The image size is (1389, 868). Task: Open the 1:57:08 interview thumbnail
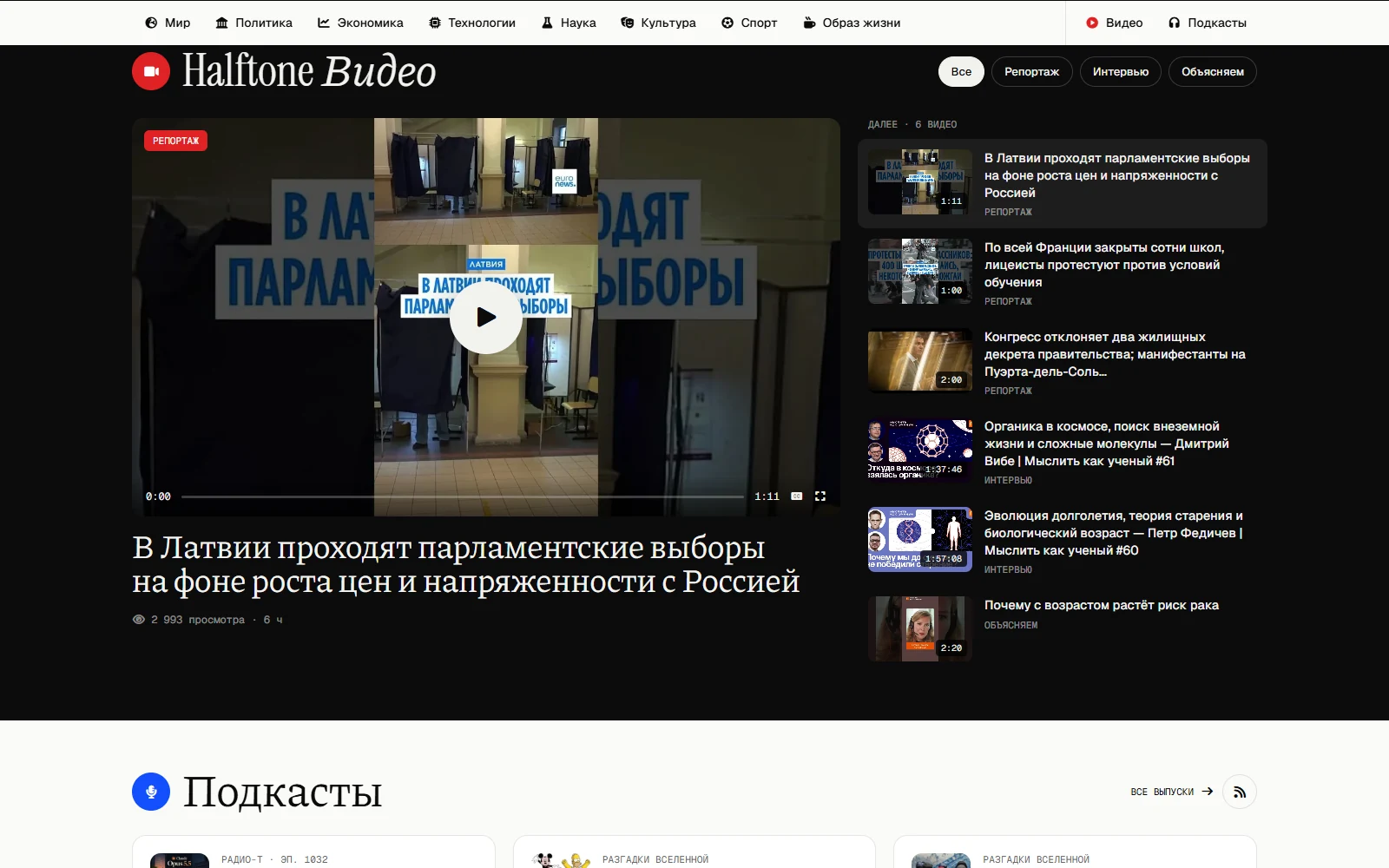[920, 540]
